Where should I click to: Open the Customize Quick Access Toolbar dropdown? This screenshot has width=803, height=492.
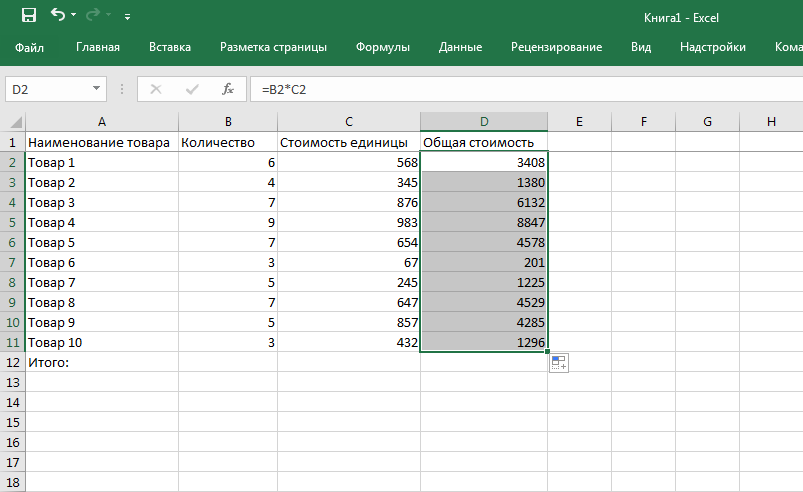click(127, 17)
